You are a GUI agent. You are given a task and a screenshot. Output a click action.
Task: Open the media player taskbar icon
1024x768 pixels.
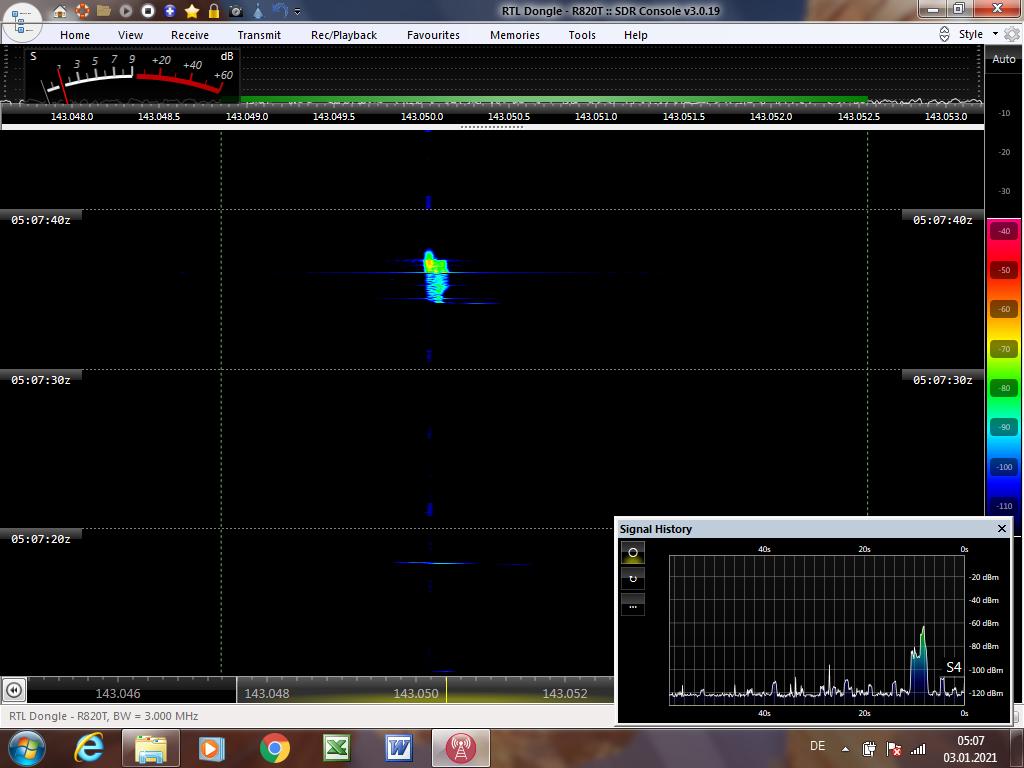click(x=211, y=748)
